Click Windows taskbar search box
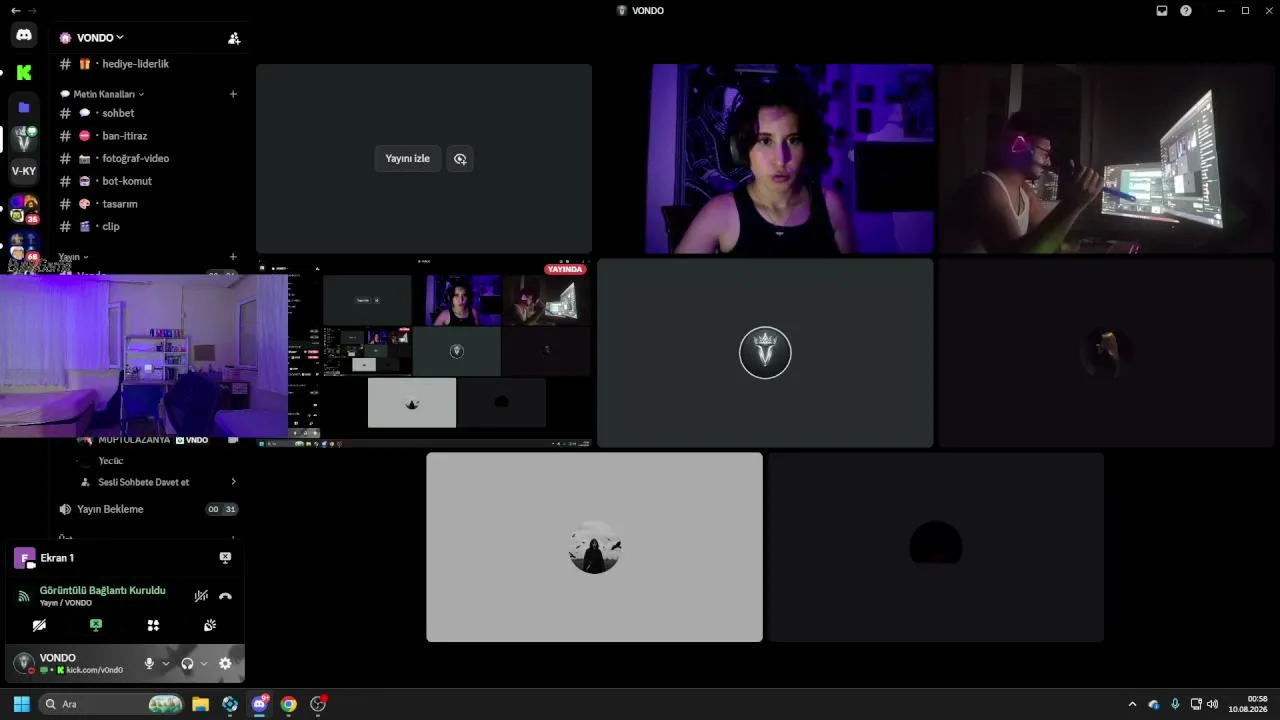Screen dimensions: 1280x720 [x=112, y=704]
